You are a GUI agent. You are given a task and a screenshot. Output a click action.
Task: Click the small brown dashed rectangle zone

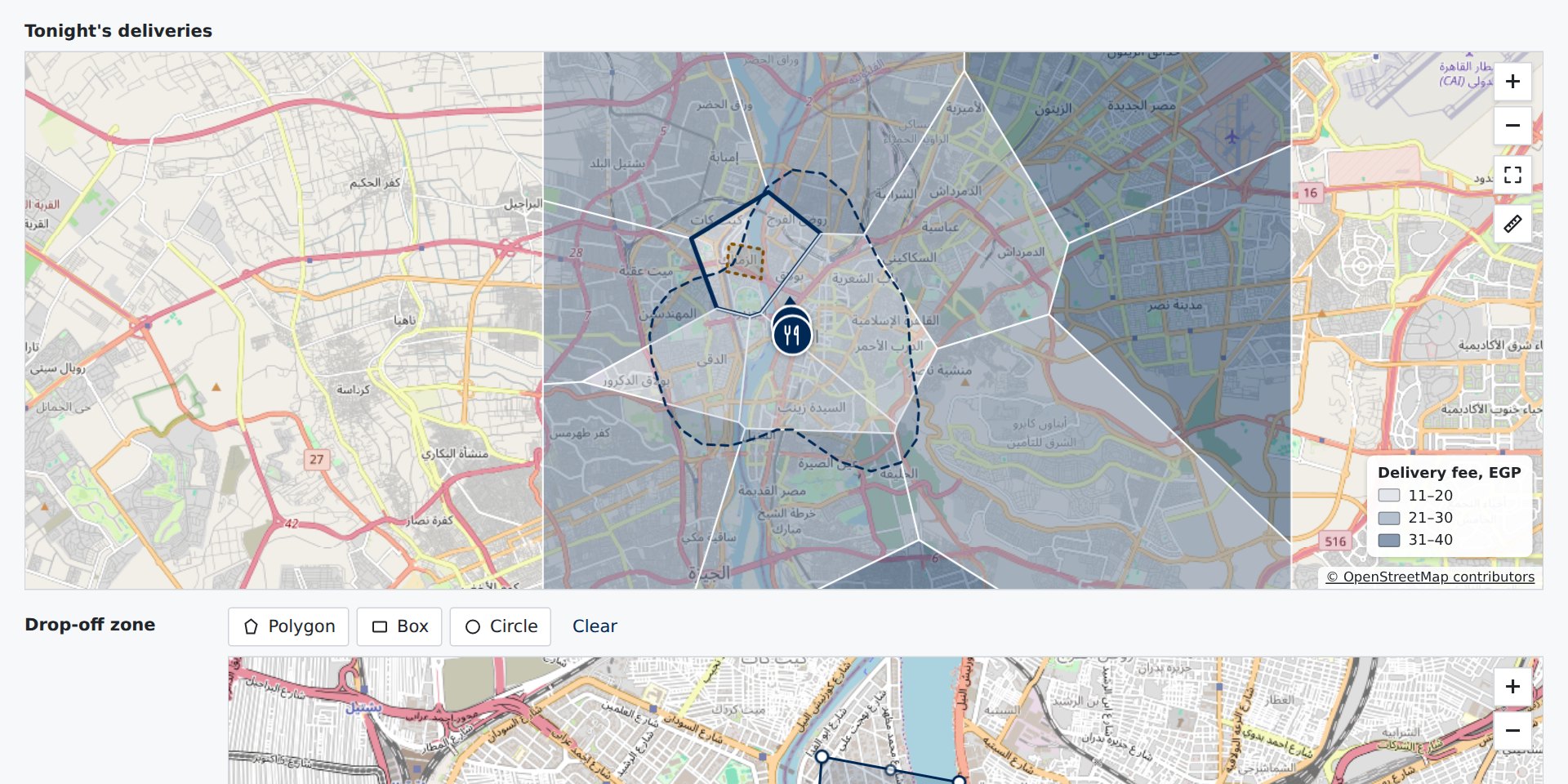coord(746,261)
